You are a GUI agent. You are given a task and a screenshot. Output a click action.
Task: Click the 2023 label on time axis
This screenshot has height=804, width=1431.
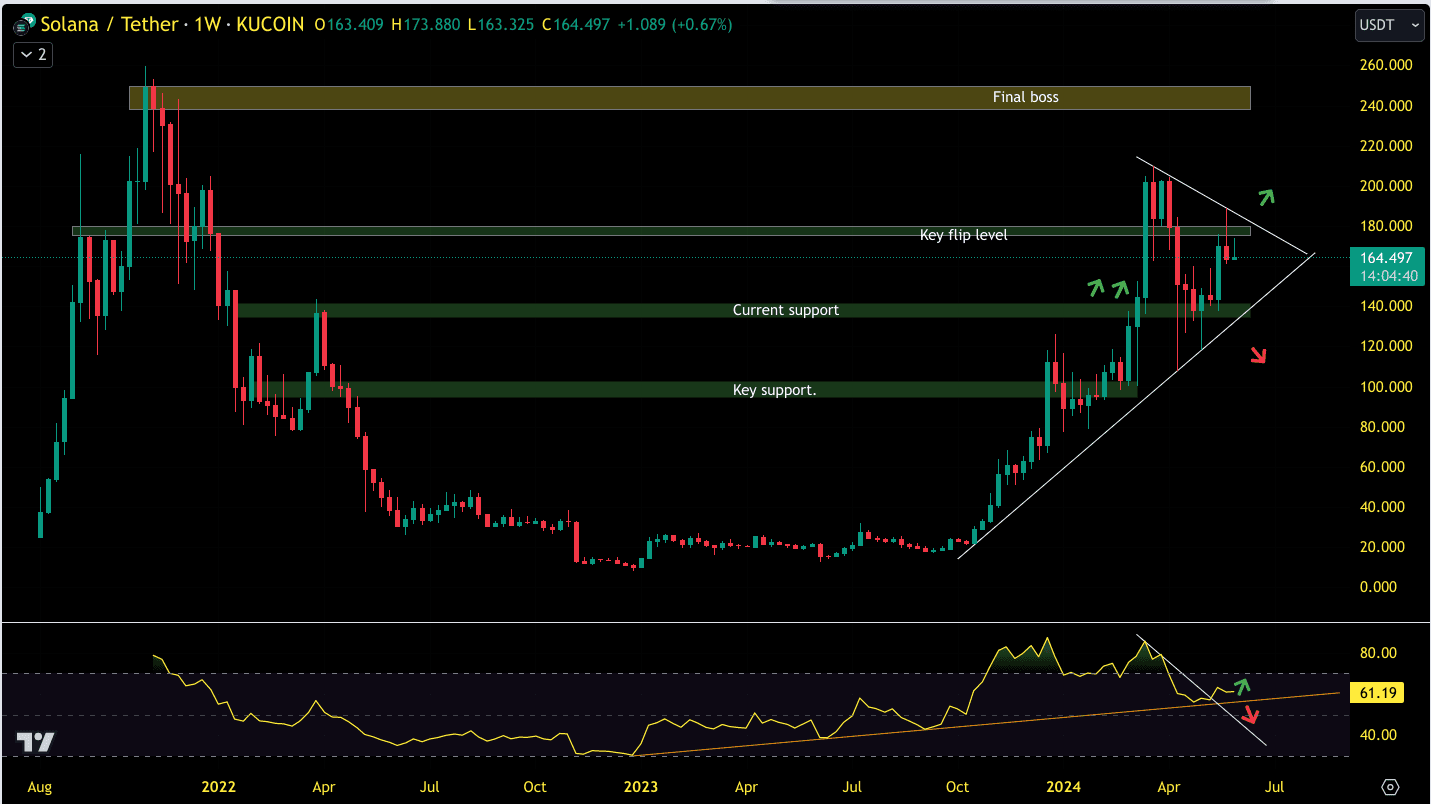(640, 787)
